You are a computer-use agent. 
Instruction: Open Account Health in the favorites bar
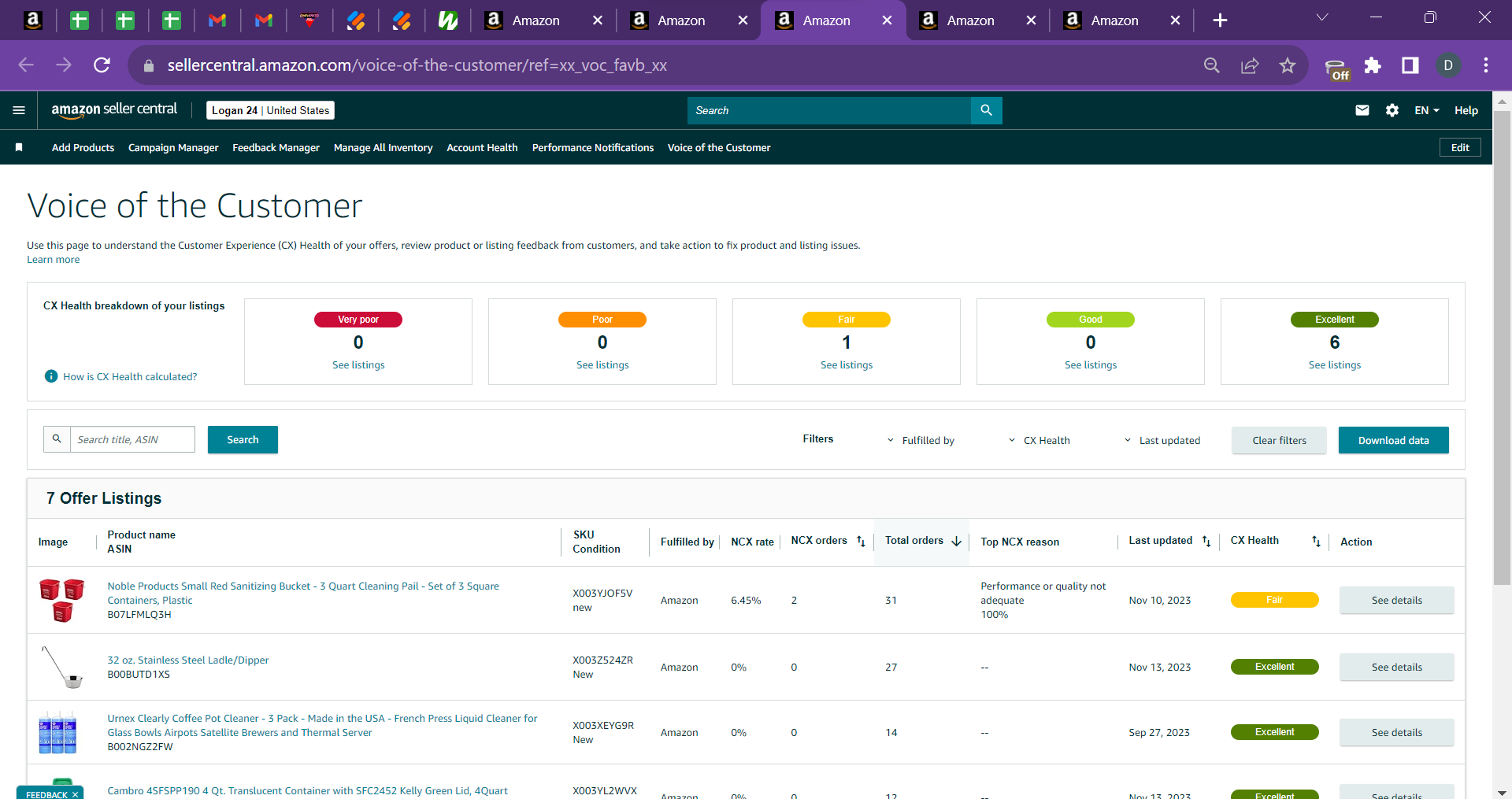pyautogui.click(x=482, y=147)
